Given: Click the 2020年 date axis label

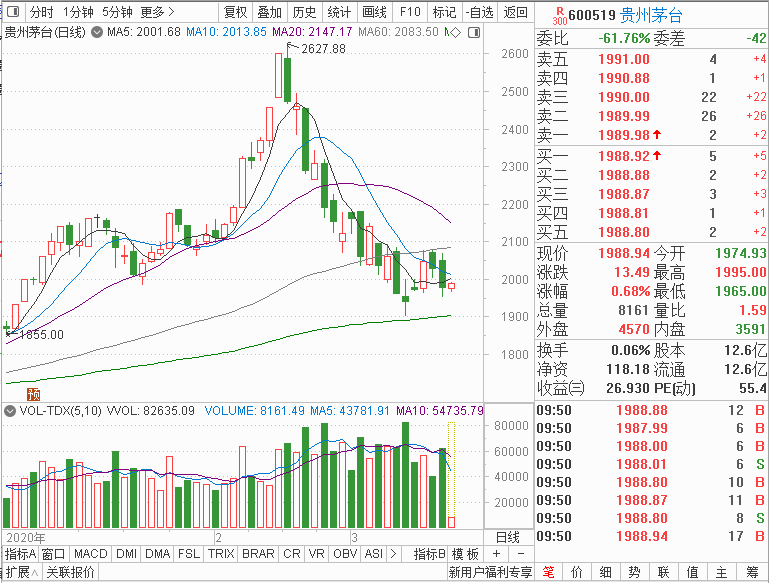Looking at the screenshot, I should click(x=26, y=537).
